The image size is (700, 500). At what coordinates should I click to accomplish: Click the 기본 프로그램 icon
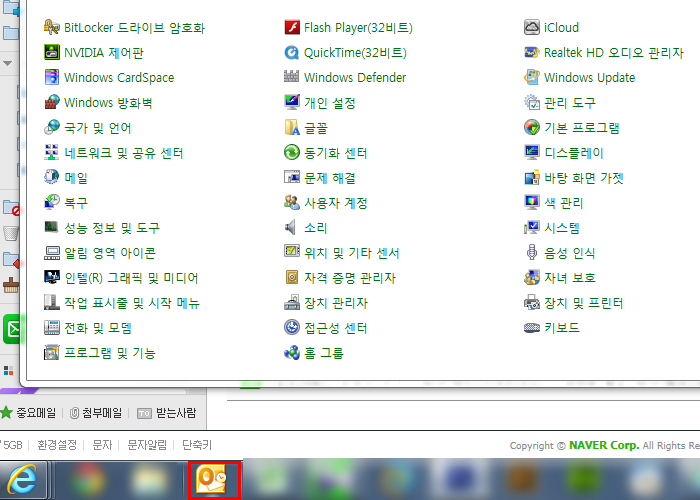click(532, 127)
